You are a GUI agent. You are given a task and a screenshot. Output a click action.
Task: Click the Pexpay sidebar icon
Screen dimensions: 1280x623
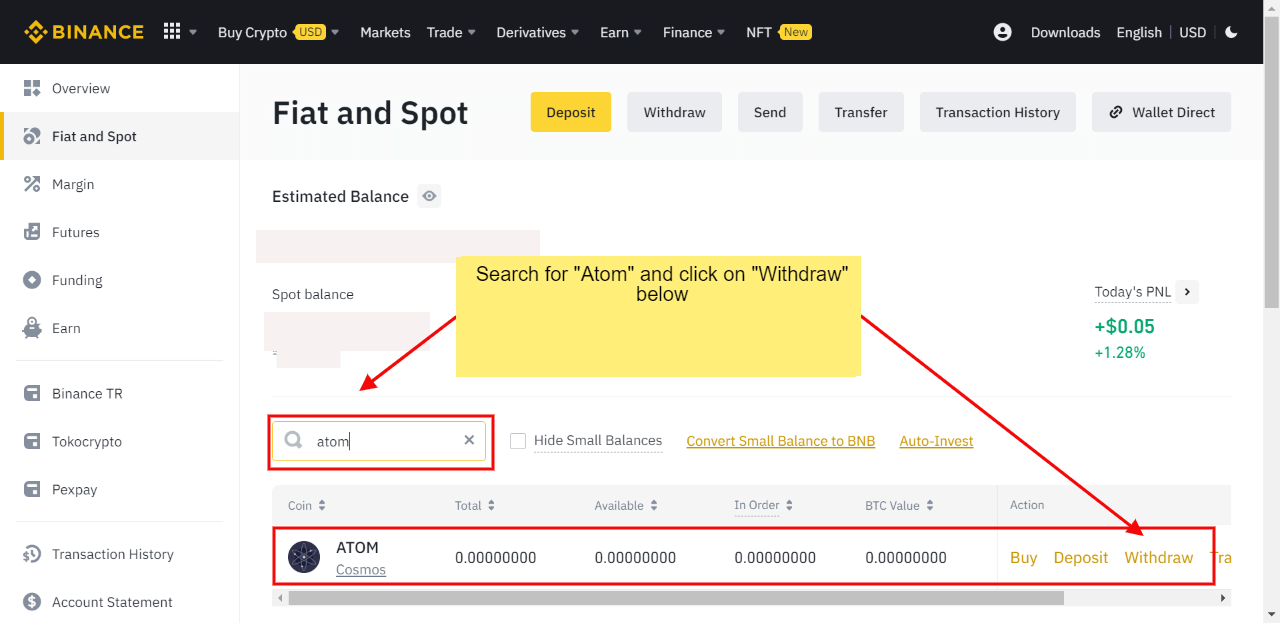32,489
